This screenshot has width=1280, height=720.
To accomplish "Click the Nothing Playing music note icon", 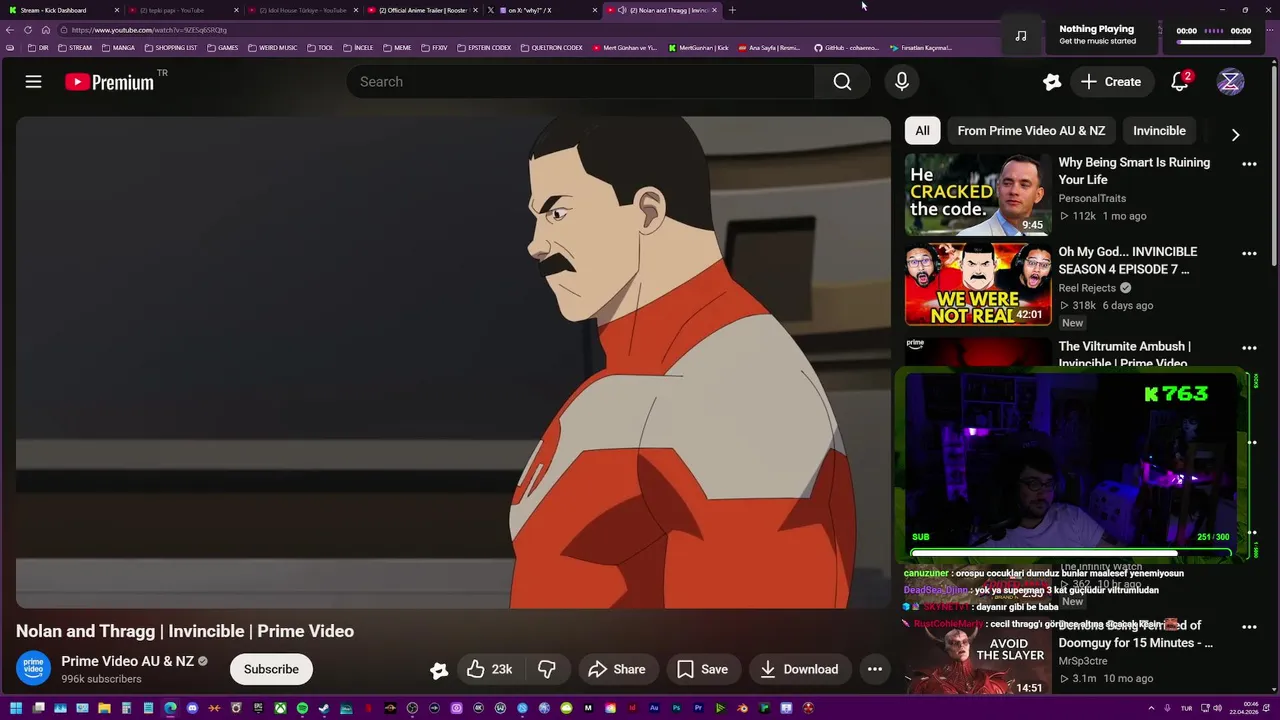I will coord(1020,36).
